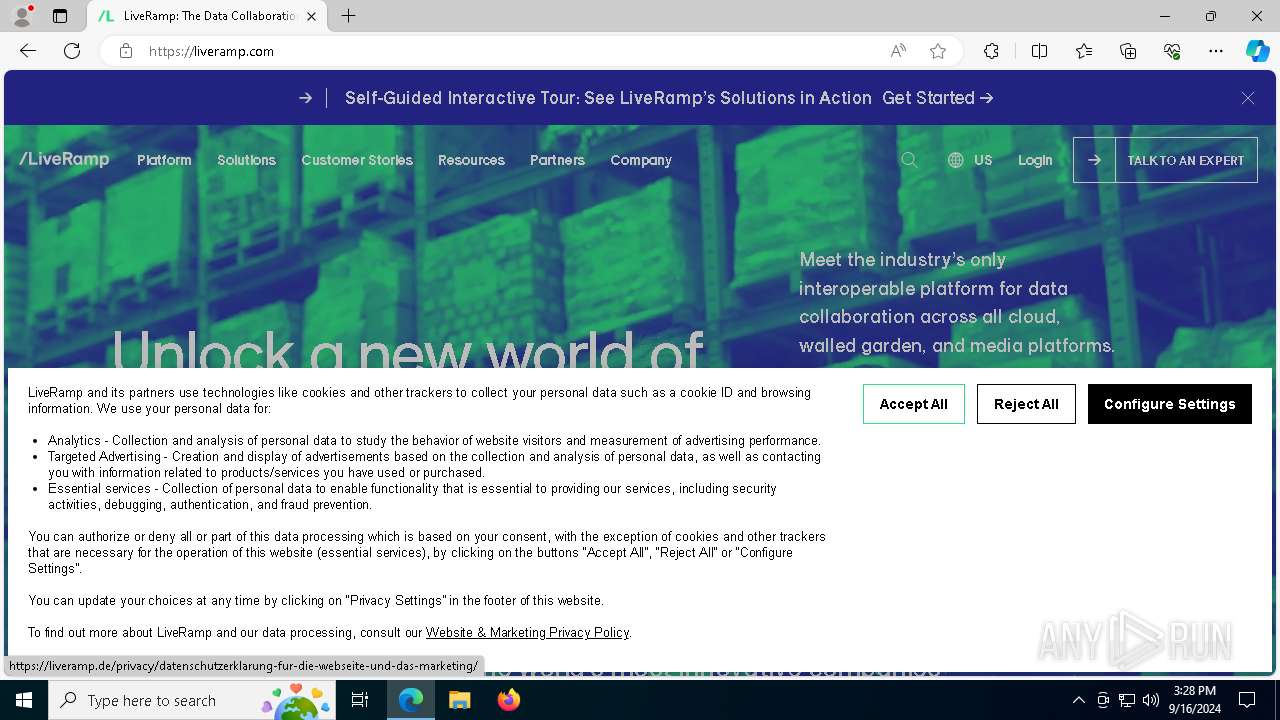Open the taskbar clock and date
This screenshot has height=720, width=1280.
[x=1195, y=700]
